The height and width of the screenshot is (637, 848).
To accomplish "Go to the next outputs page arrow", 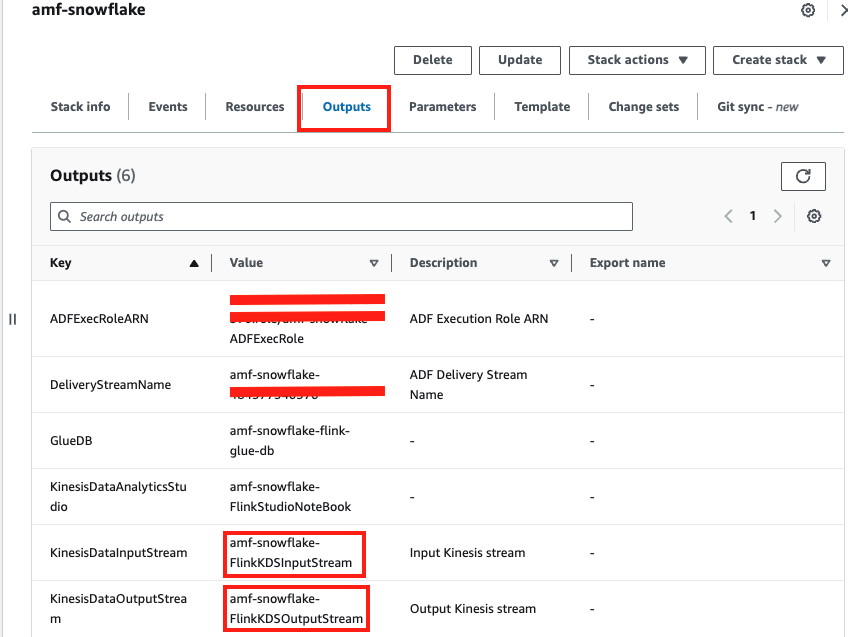I will click(777, 217).
